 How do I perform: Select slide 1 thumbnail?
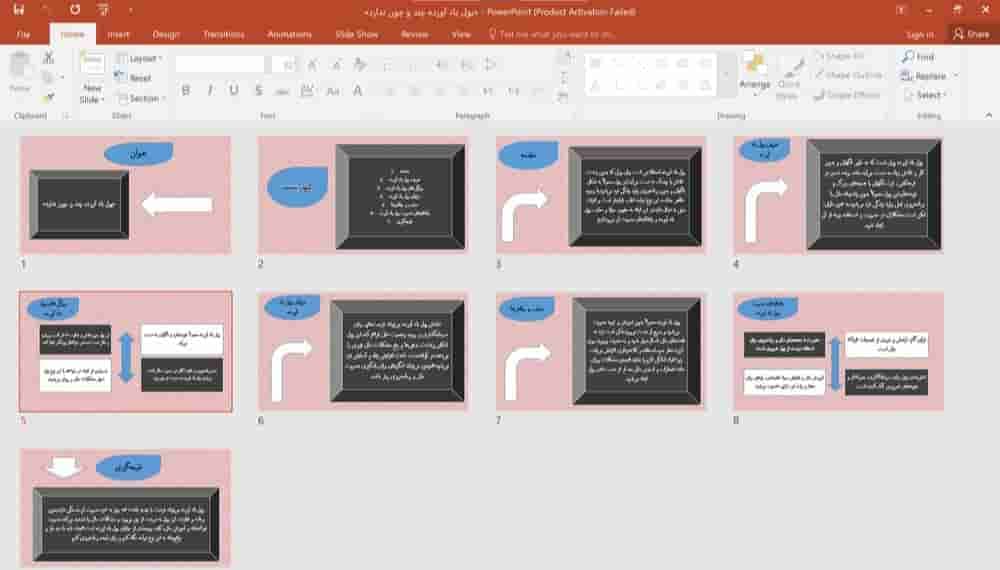[x=126, y=195]
